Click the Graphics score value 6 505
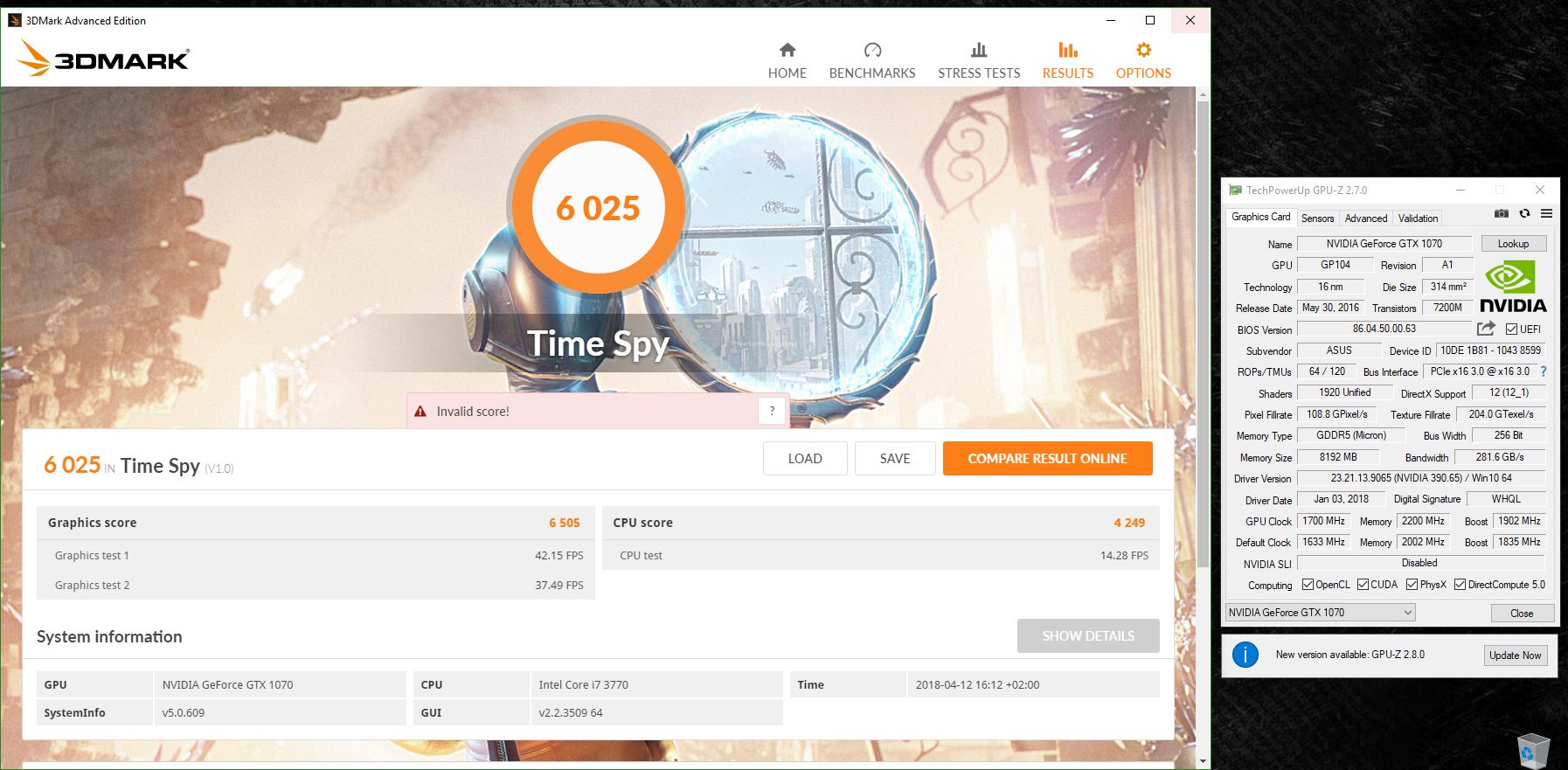This screenshot has width=1568, height=770. point(564,523)
